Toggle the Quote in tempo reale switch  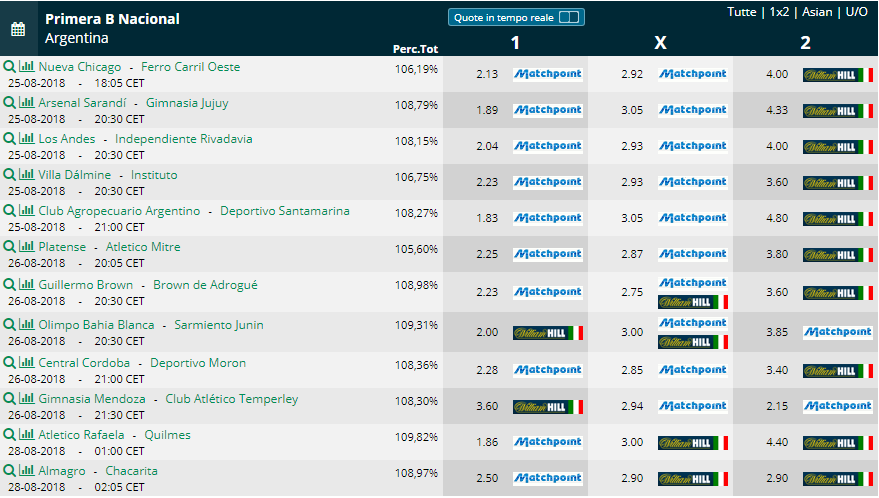569,17
